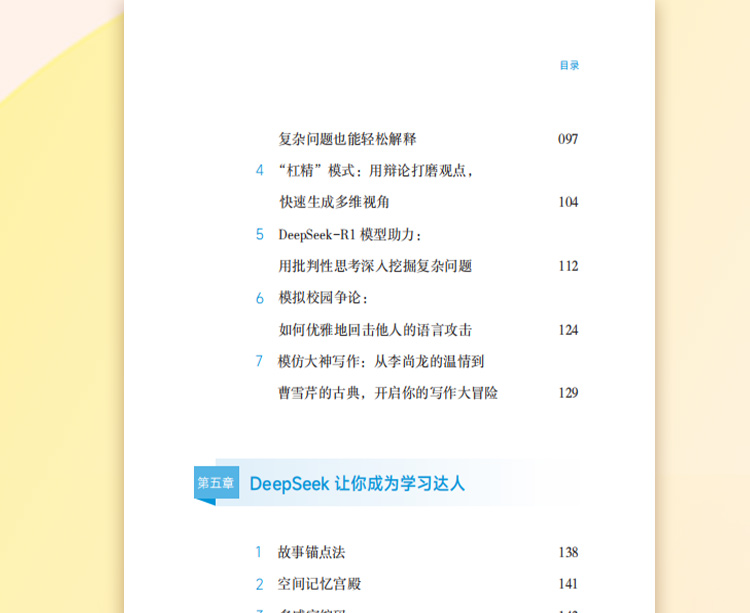
Task: Click page number 124
Action: [568, 330]
